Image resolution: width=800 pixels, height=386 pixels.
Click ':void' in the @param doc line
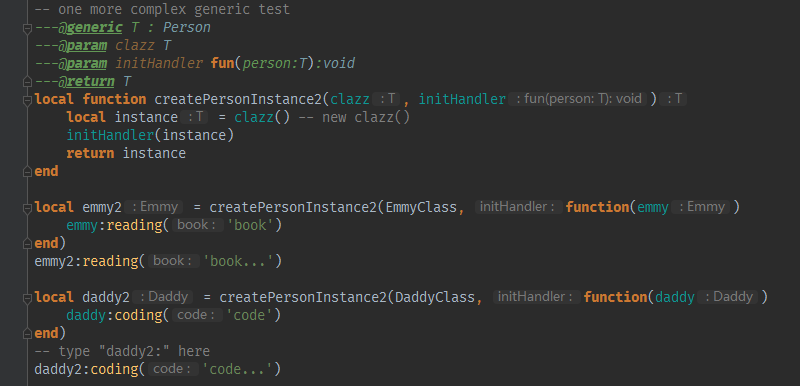point(335,63)
